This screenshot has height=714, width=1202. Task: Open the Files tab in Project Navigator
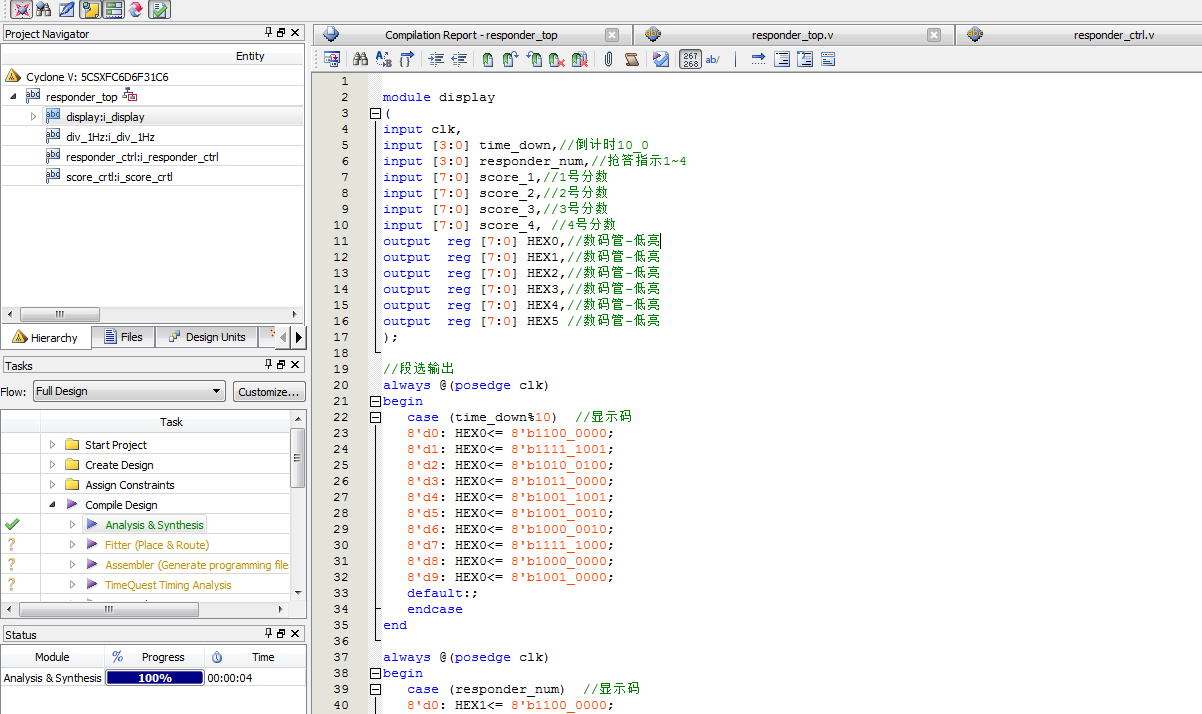point(122,338)
